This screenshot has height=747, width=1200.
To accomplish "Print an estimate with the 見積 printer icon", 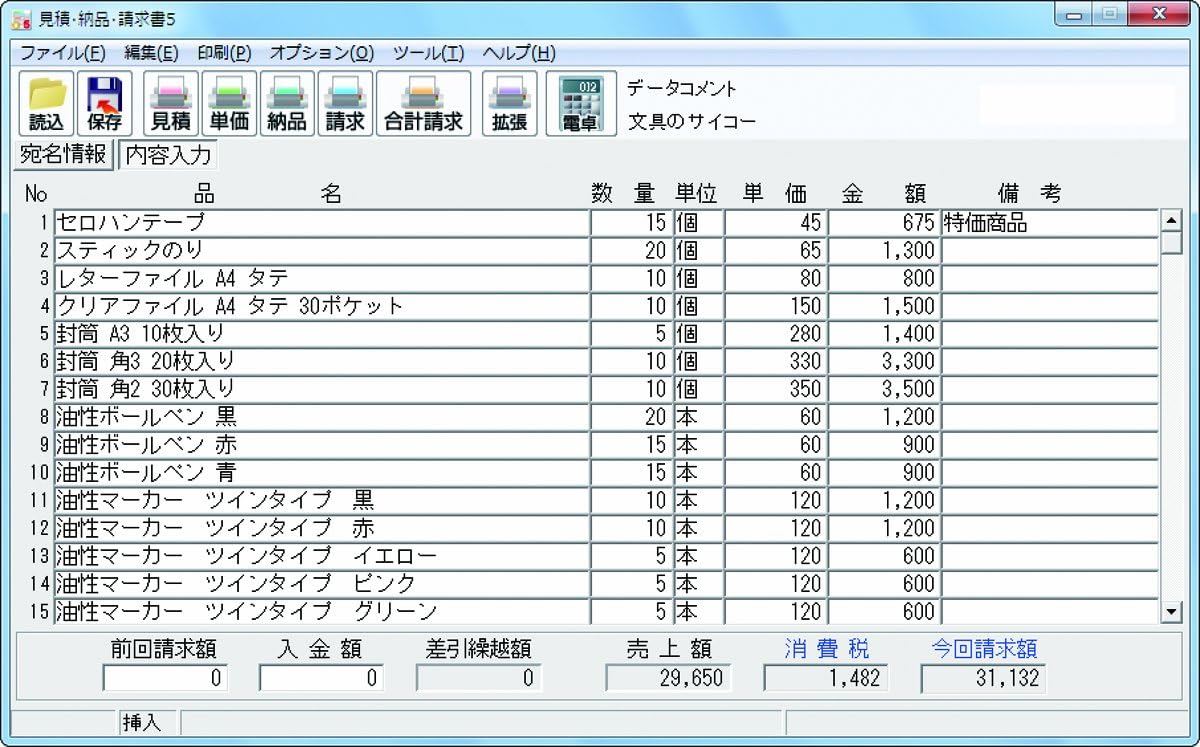I will click(x=170, y=104).
